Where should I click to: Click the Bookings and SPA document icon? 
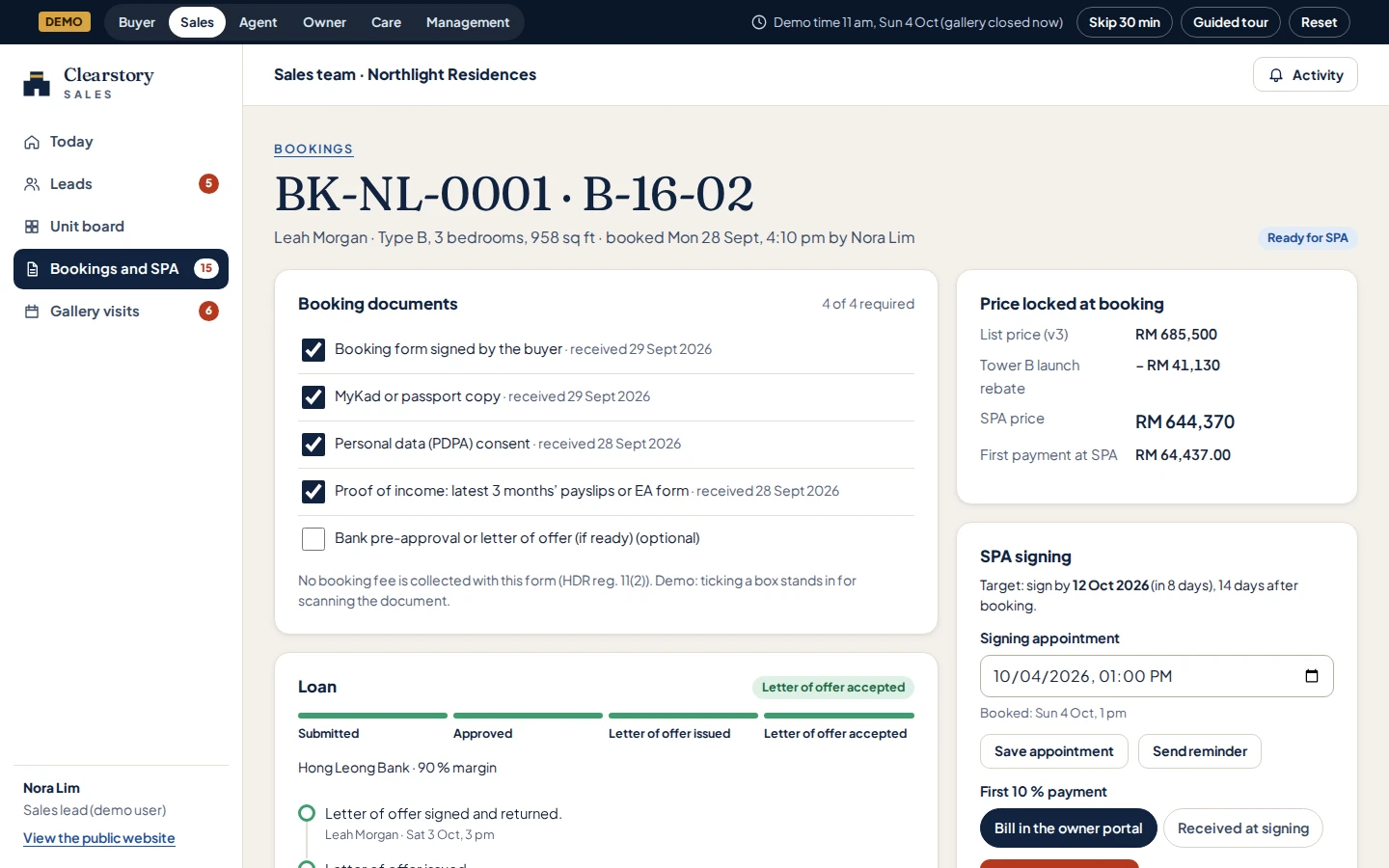click(x=32, y=269)
